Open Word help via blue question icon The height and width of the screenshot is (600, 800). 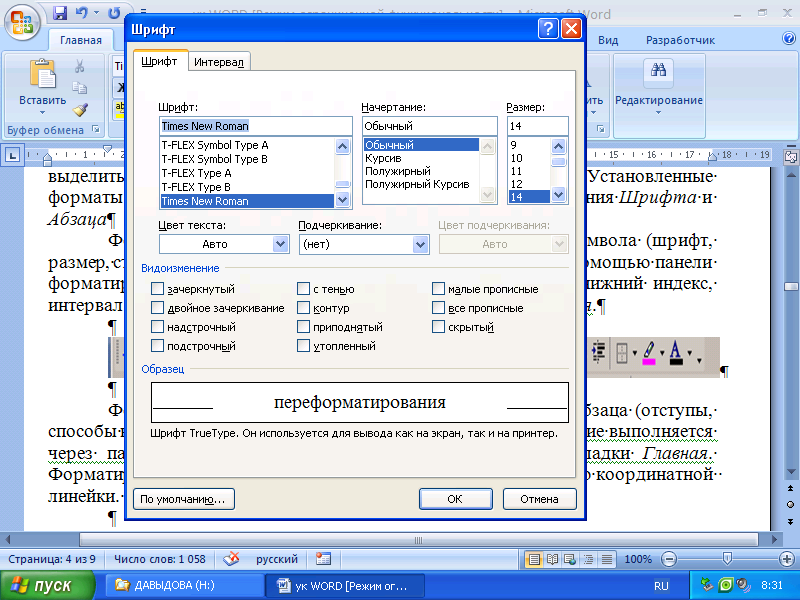pos(789,38)
